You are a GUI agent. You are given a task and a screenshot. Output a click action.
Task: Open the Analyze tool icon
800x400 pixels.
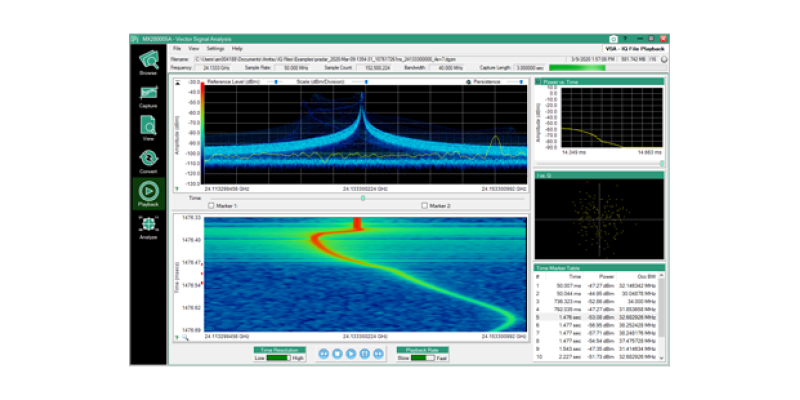click(148, 224)
